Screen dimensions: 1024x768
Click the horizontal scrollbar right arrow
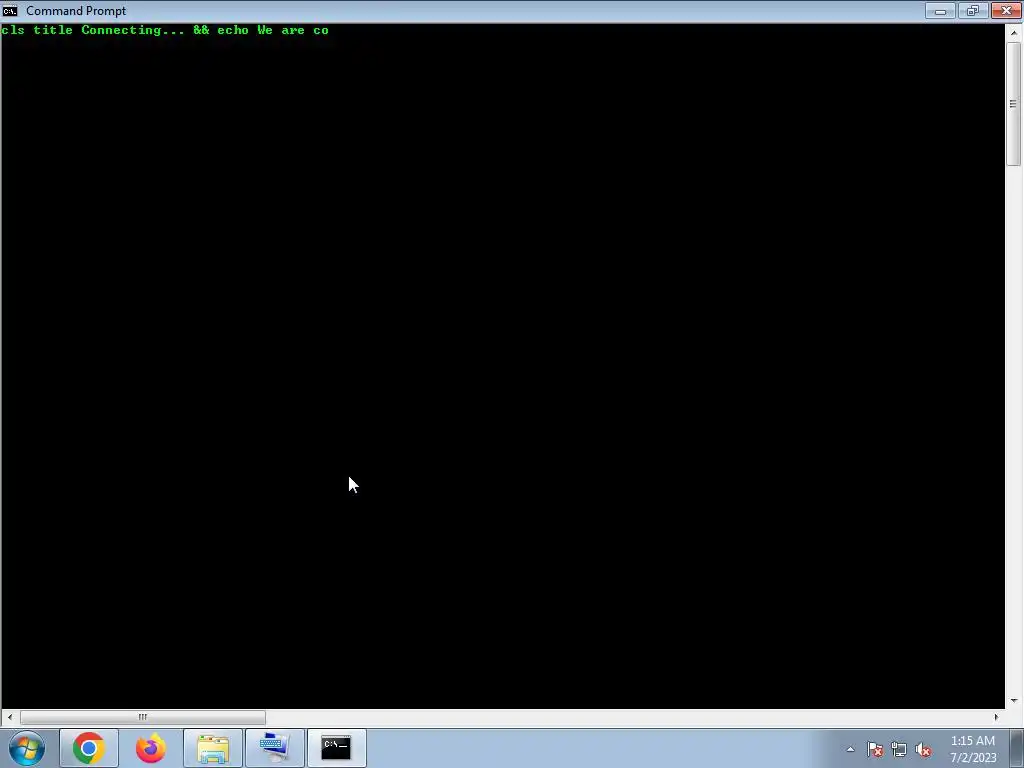(x=996, y=717)
